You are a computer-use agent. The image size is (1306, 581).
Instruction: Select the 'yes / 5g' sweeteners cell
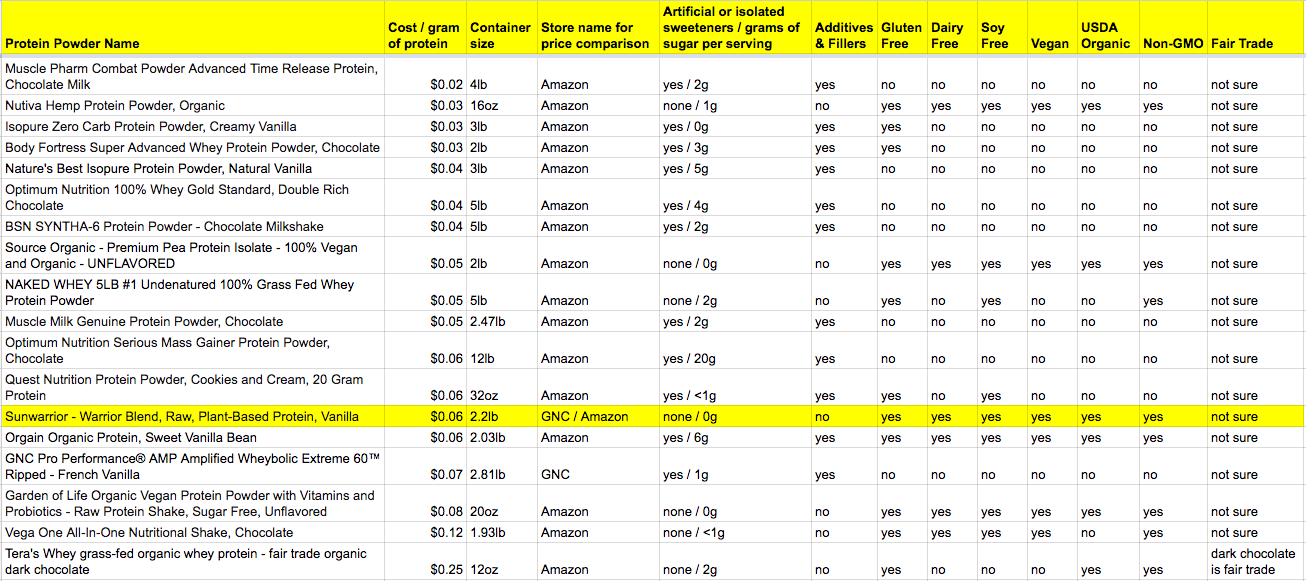(x=734, y=168)
